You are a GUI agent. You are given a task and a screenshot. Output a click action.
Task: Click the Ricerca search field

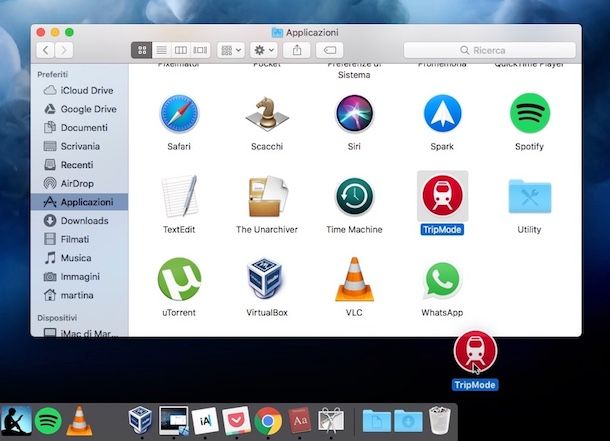(489, 50)
